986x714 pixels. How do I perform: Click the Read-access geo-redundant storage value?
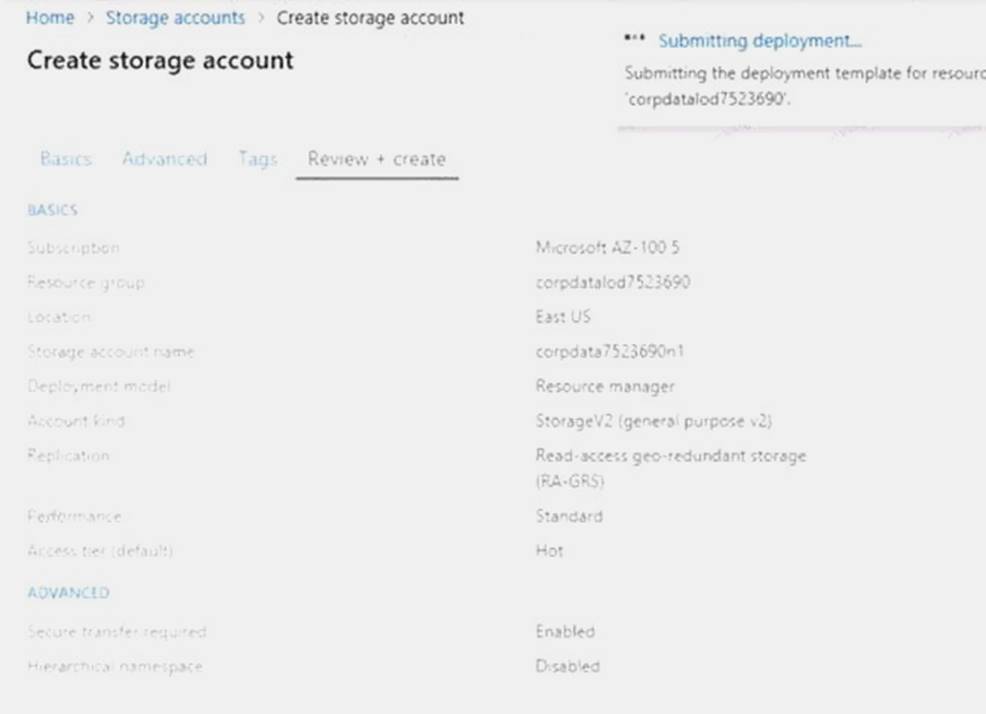pos(670,456)
